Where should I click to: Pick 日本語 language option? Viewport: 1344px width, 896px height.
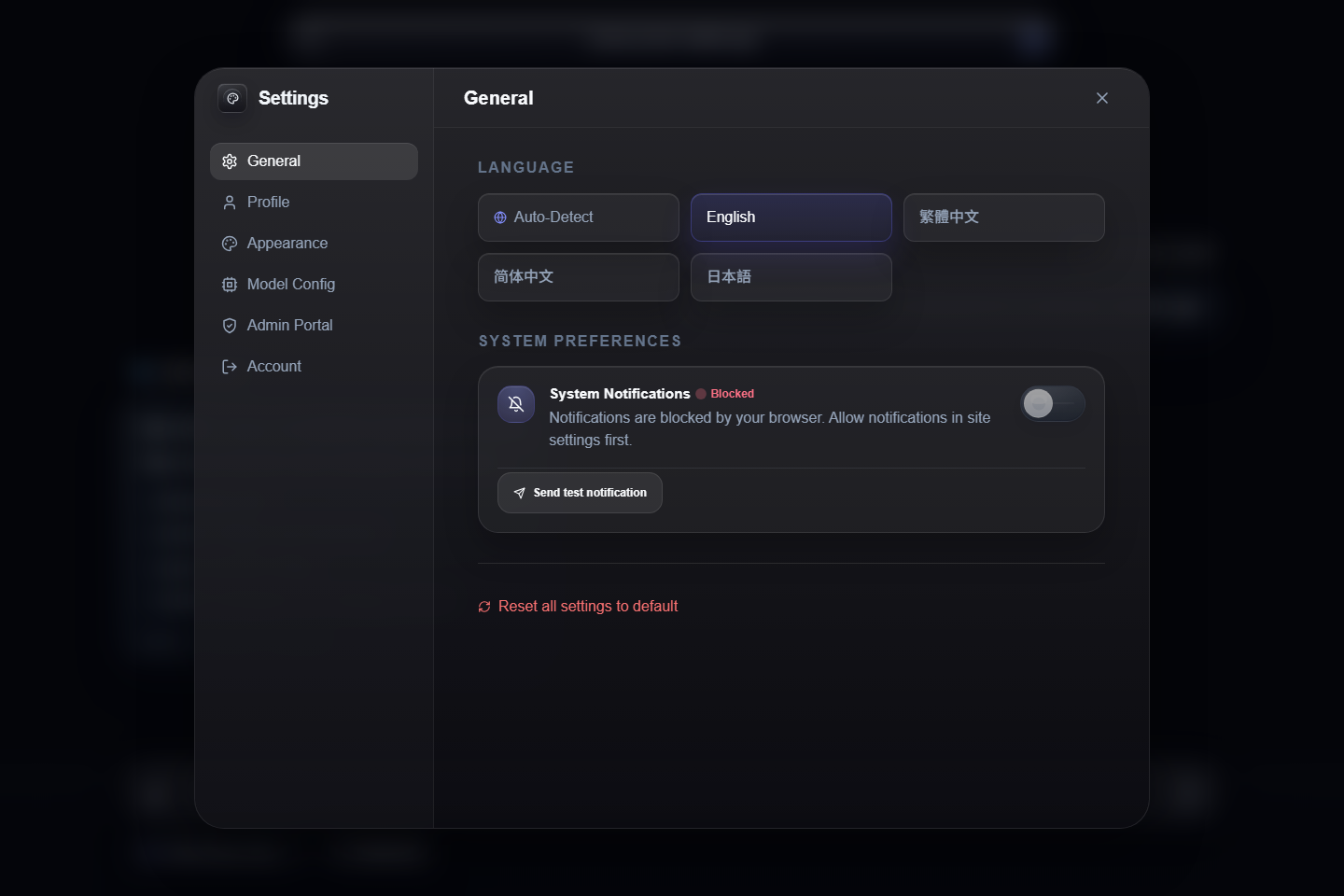[791, 277]
